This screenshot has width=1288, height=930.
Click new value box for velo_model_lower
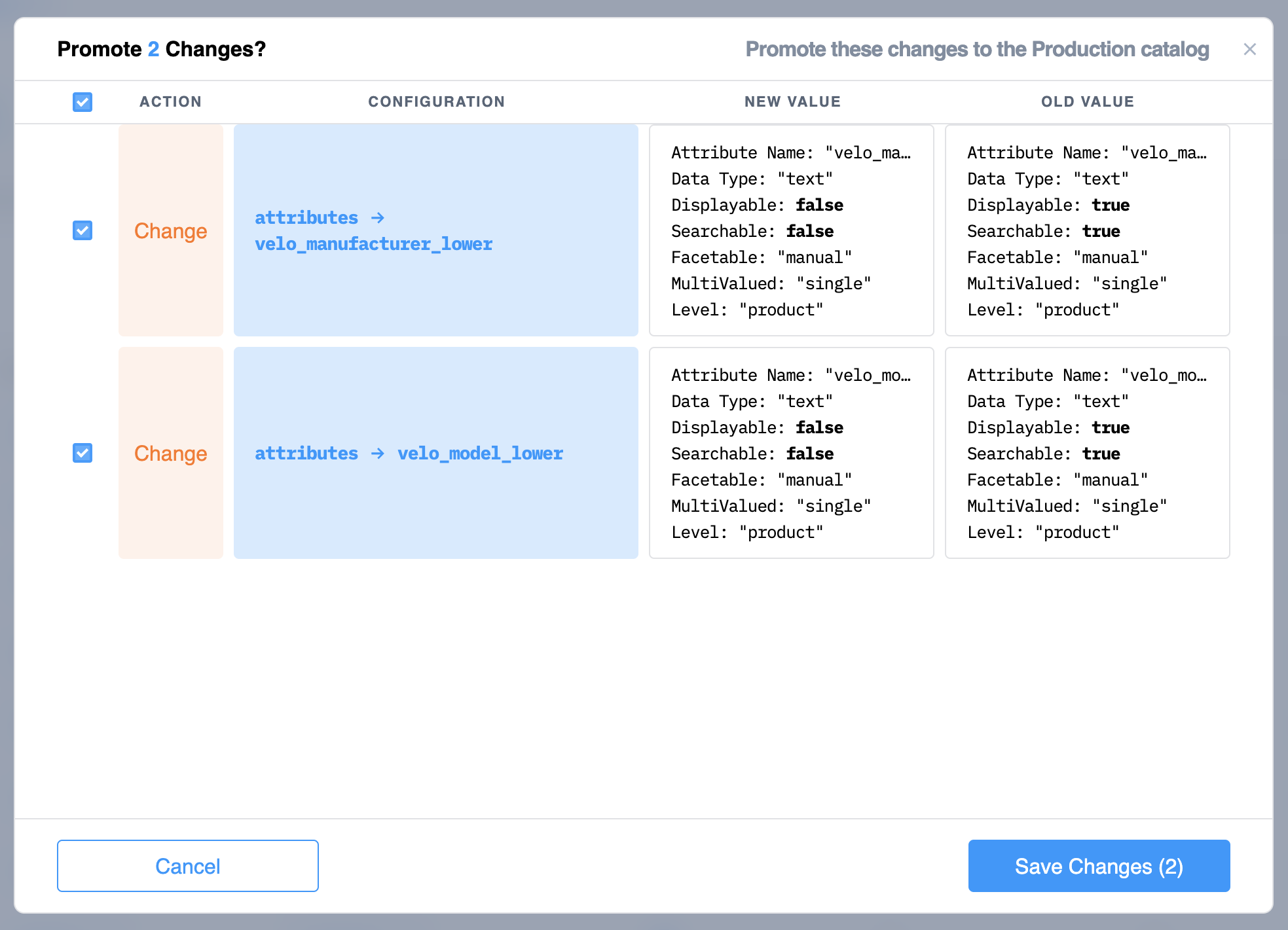click(x=791, y=453)
